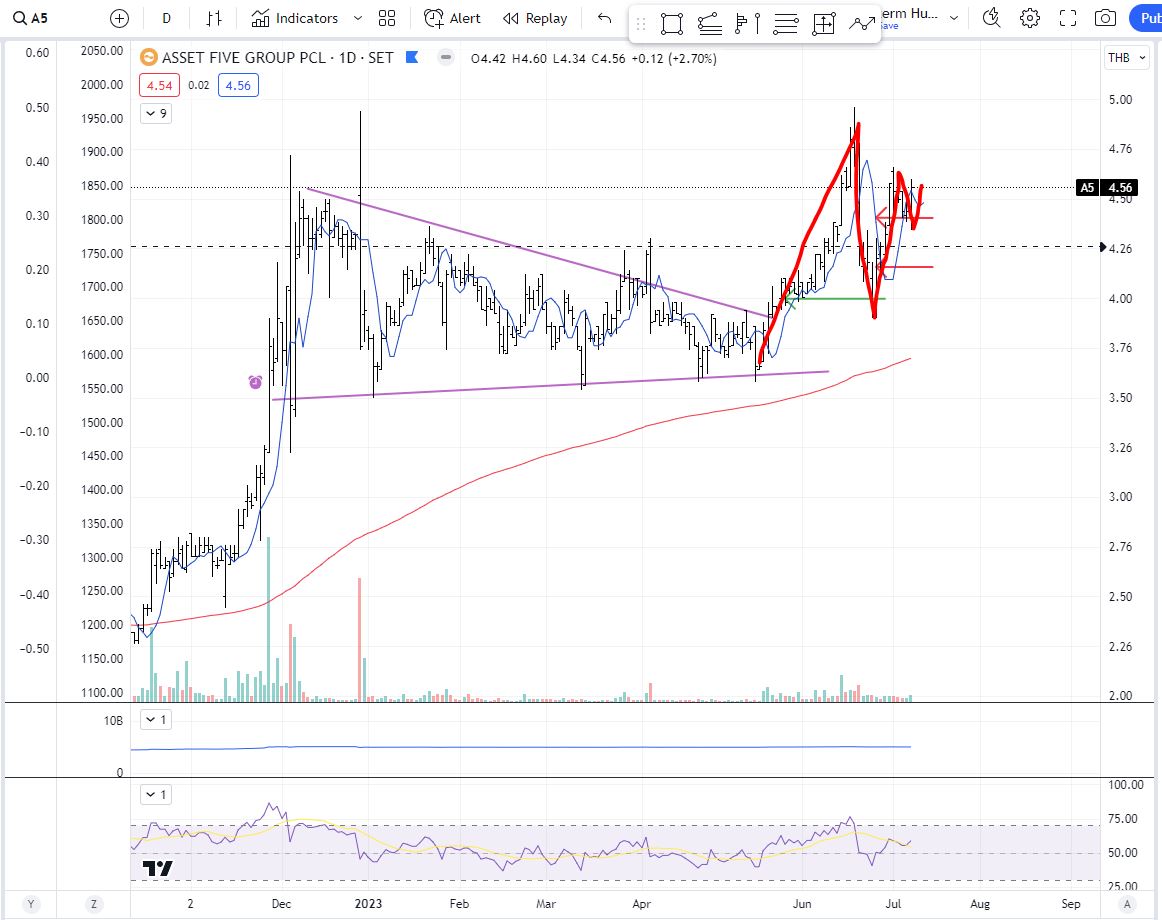Grab the favorites toolbar drag handle
The height and width of the screenshot is (920, 1162).
(642, 24)
